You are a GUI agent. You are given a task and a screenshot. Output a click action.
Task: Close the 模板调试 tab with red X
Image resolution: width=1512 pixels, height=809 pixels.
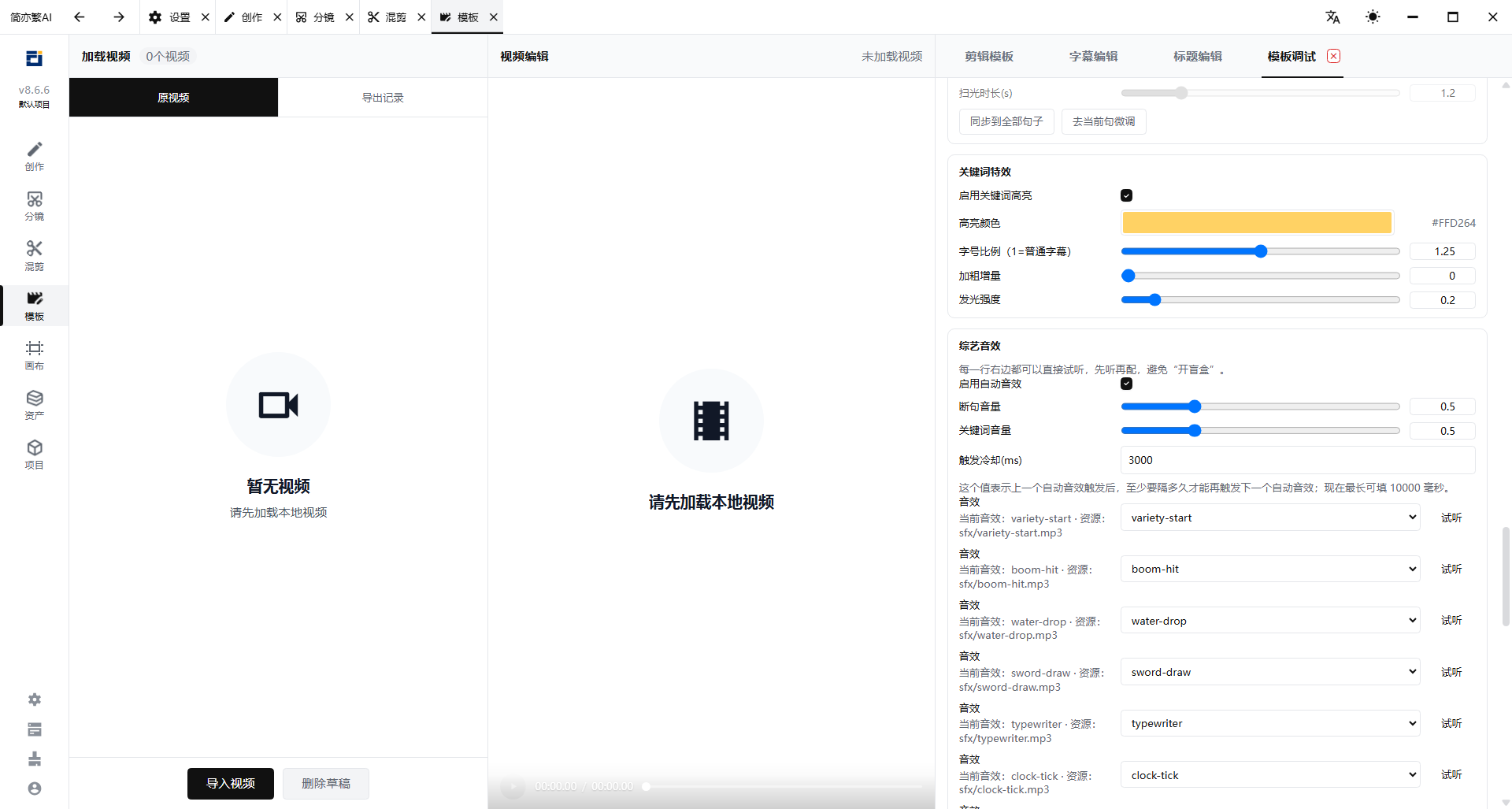(x=1333, y=56)
